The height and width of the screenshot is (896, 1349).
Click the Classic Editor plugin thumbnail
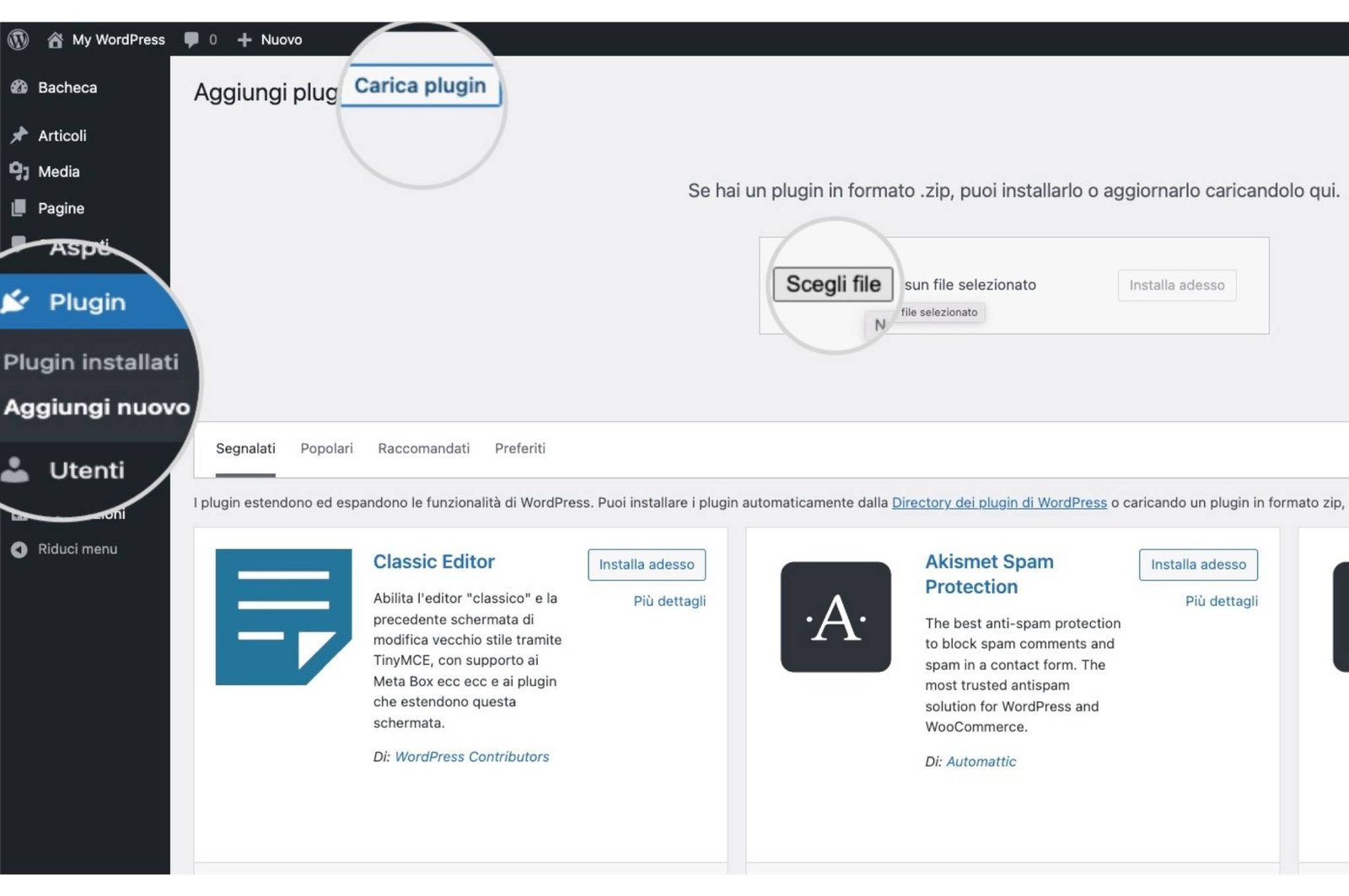click(x=283, y=617)
